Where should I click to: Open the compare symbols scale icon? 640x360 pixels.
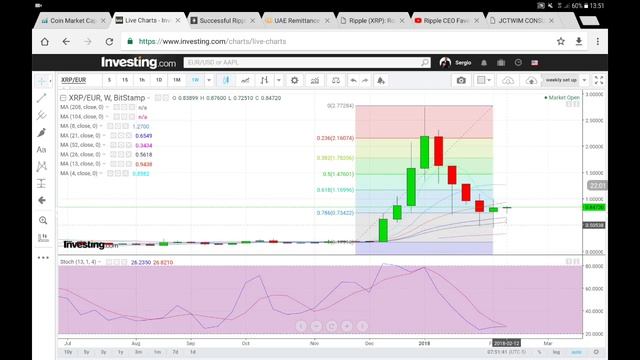[336, 80]
